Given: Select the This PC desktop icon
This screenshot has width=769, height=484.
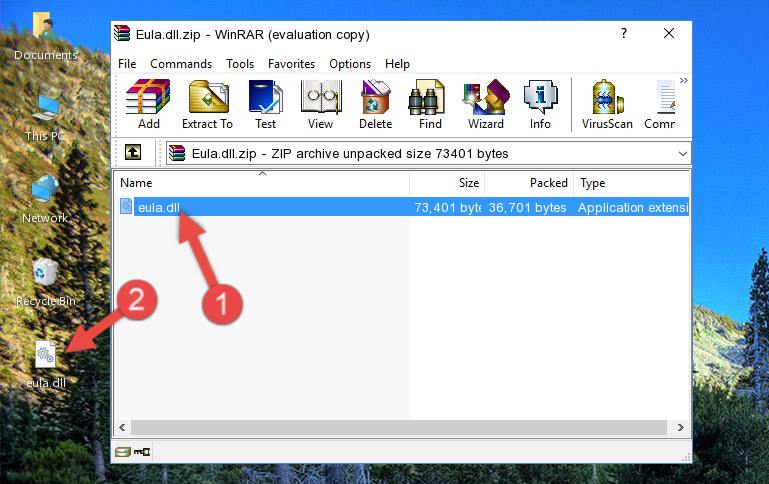Looking at the screenshot, I should (x=45, y=118).
